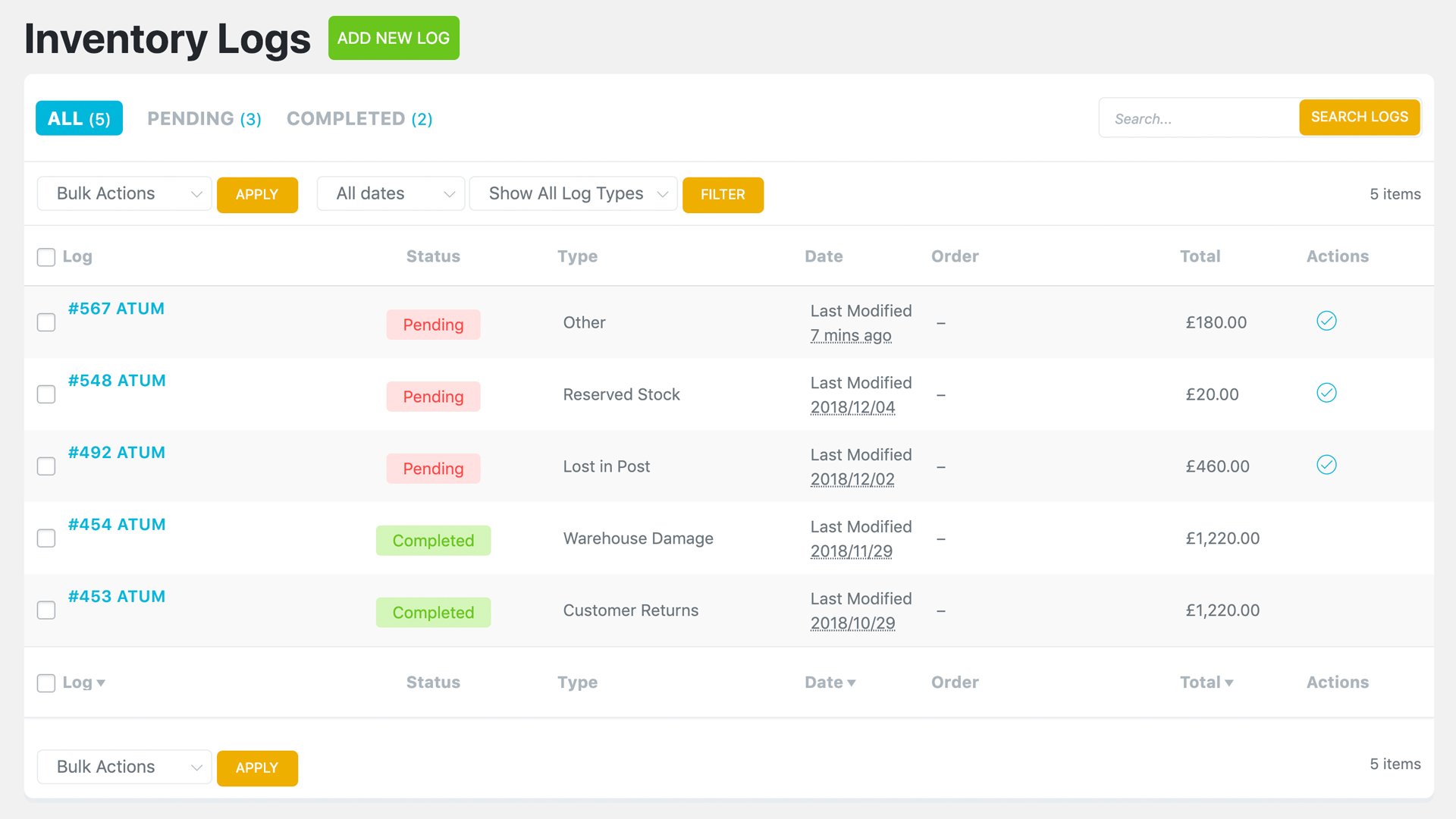Click the 2018/10/29 date
The width and height of the screenshot is (1456, 819).
(852, 623)
